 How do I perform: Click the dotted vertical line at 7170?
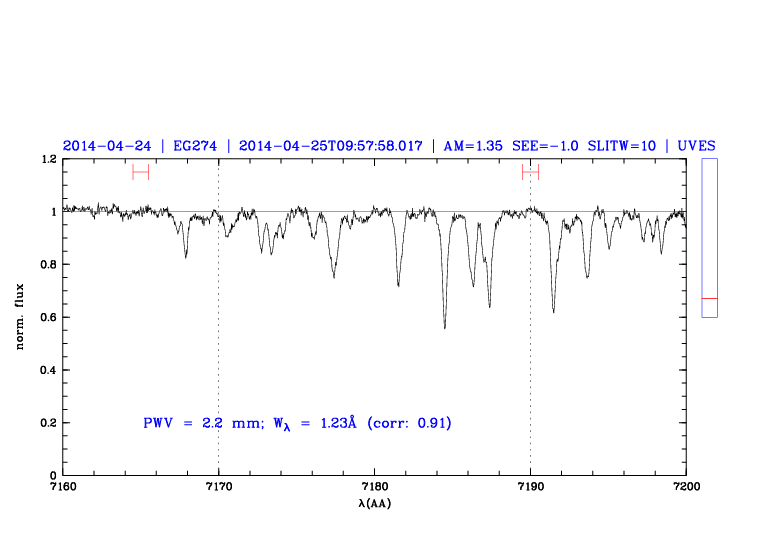[219, 380]
